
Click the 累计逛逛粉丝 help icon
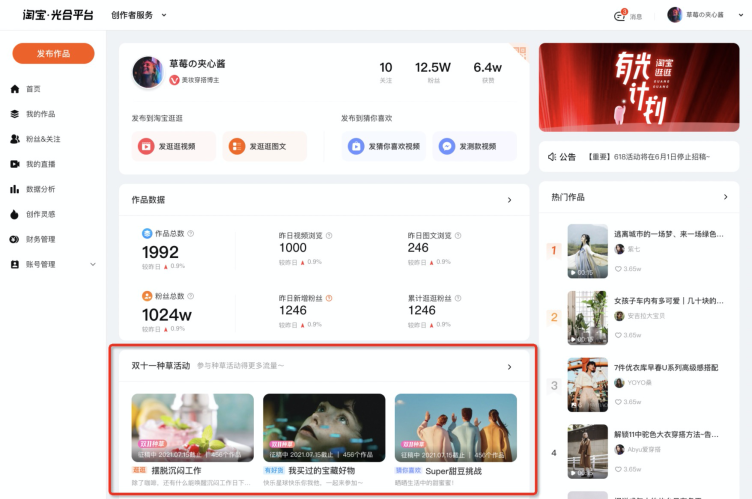[458, 298]
